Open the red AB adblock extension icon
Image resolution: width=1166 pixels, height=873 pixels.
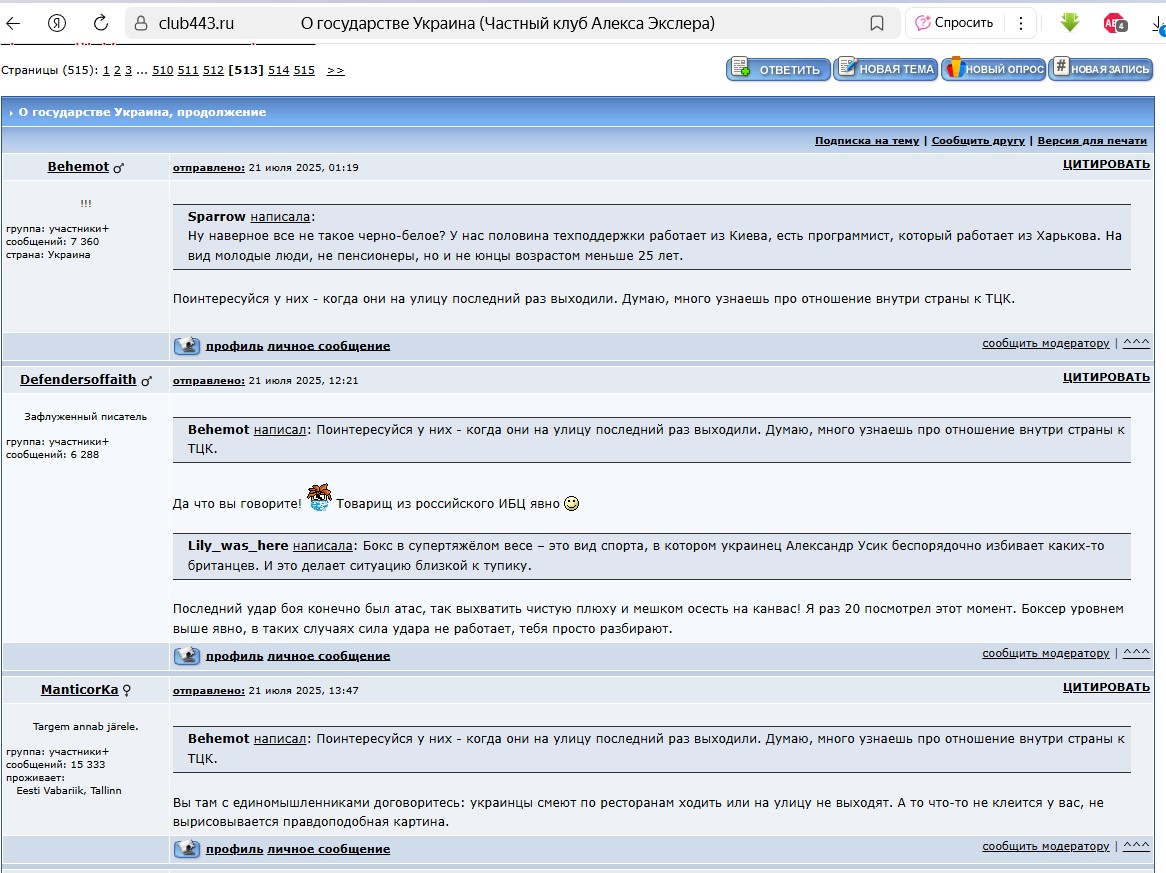pos(1115,24)
